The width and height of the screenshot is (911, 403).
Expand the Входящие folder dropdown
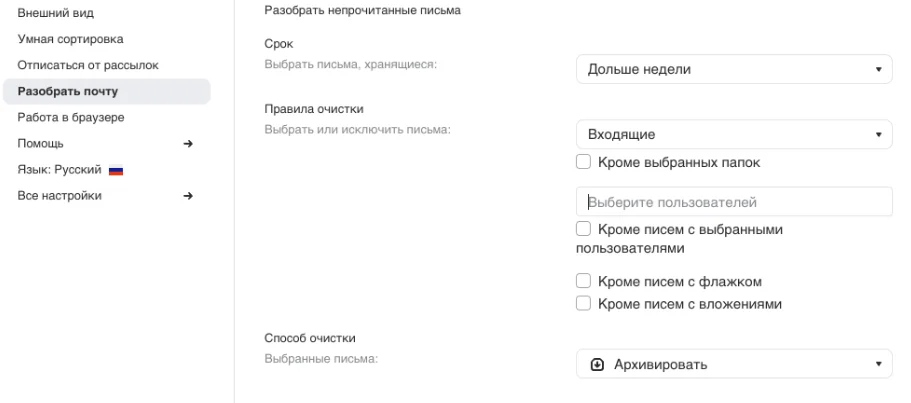[734, 134]
